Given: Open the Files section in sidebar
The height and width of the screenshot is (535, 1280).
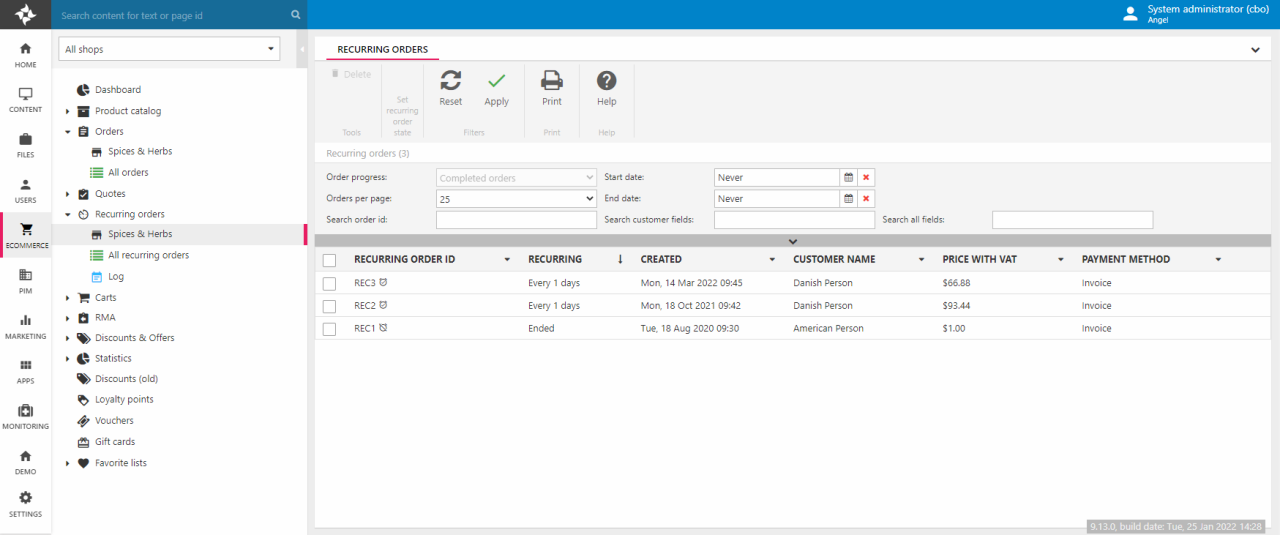Looking at the screenshot, I should 25,145.
